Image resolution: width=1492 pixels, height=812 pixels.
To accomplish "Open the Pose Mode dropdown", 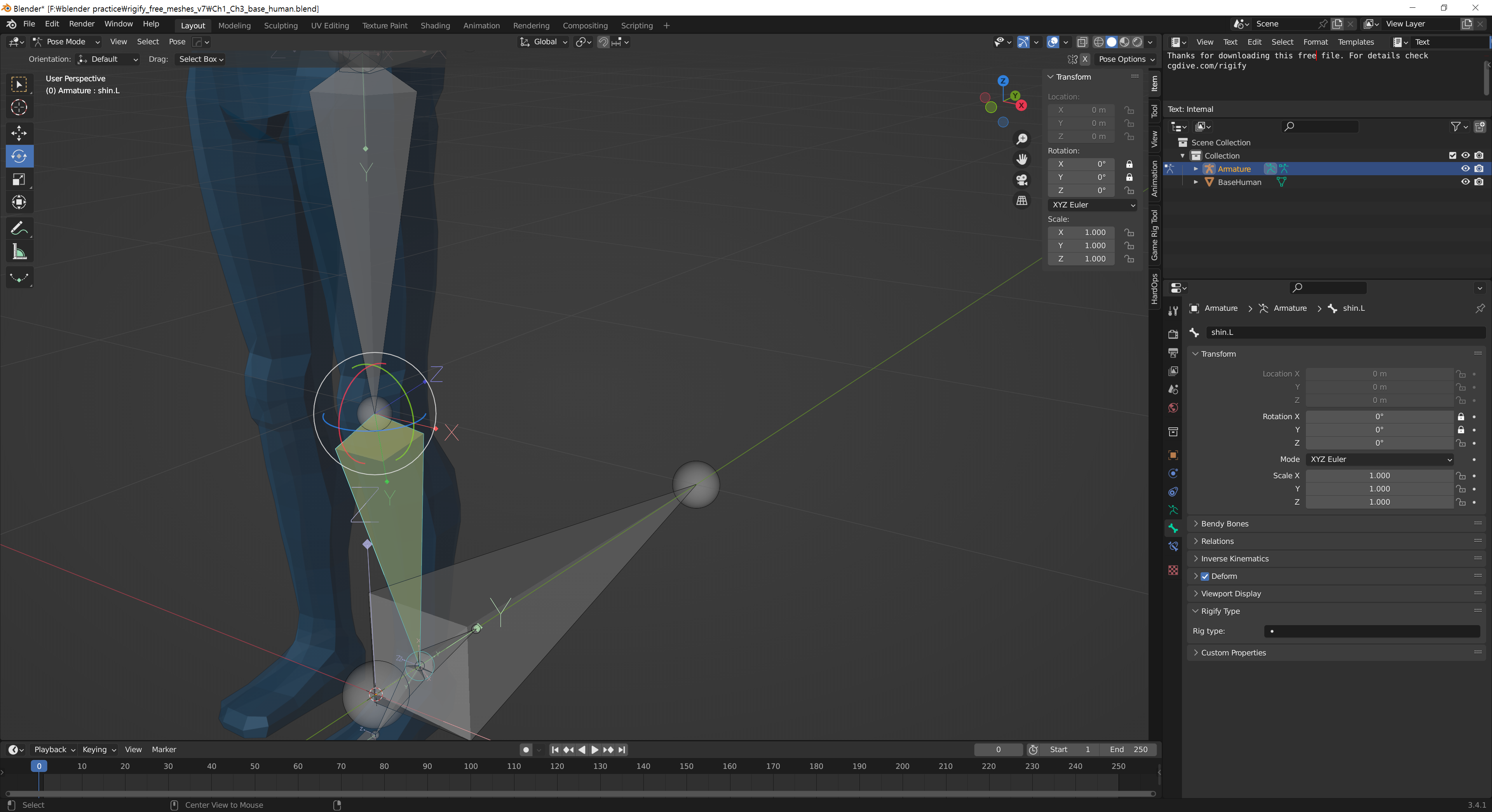I will point(66,42).
